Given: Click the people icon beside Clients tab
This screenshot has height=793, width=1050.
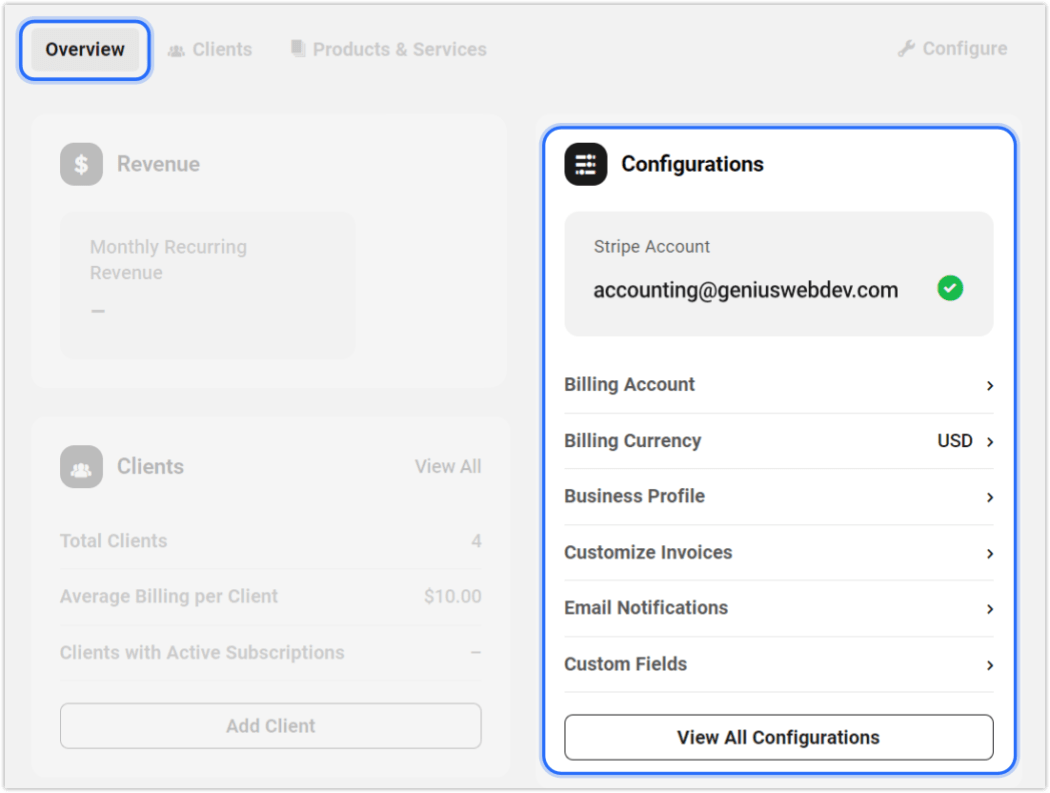Looking at the screenshot, I should click(x=177, y=48).
